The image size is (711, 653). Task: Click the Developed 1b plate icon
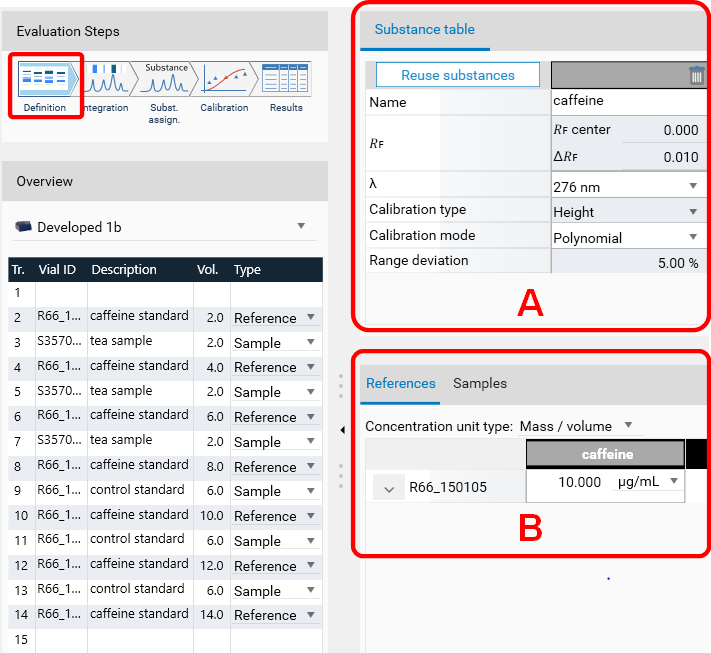coord(24,227)
